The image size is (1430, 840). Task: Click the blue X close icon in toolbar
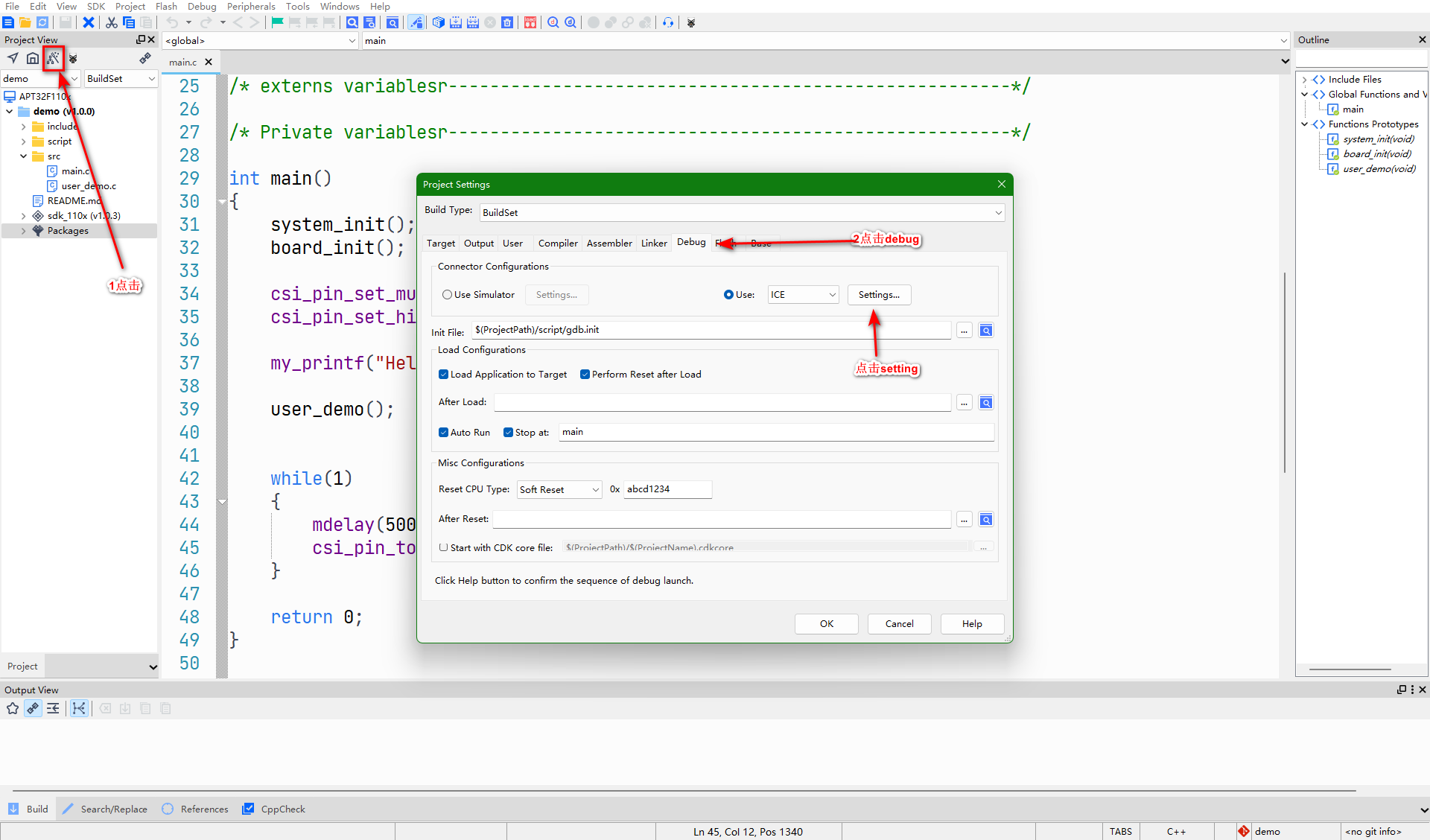pos(89,22)
